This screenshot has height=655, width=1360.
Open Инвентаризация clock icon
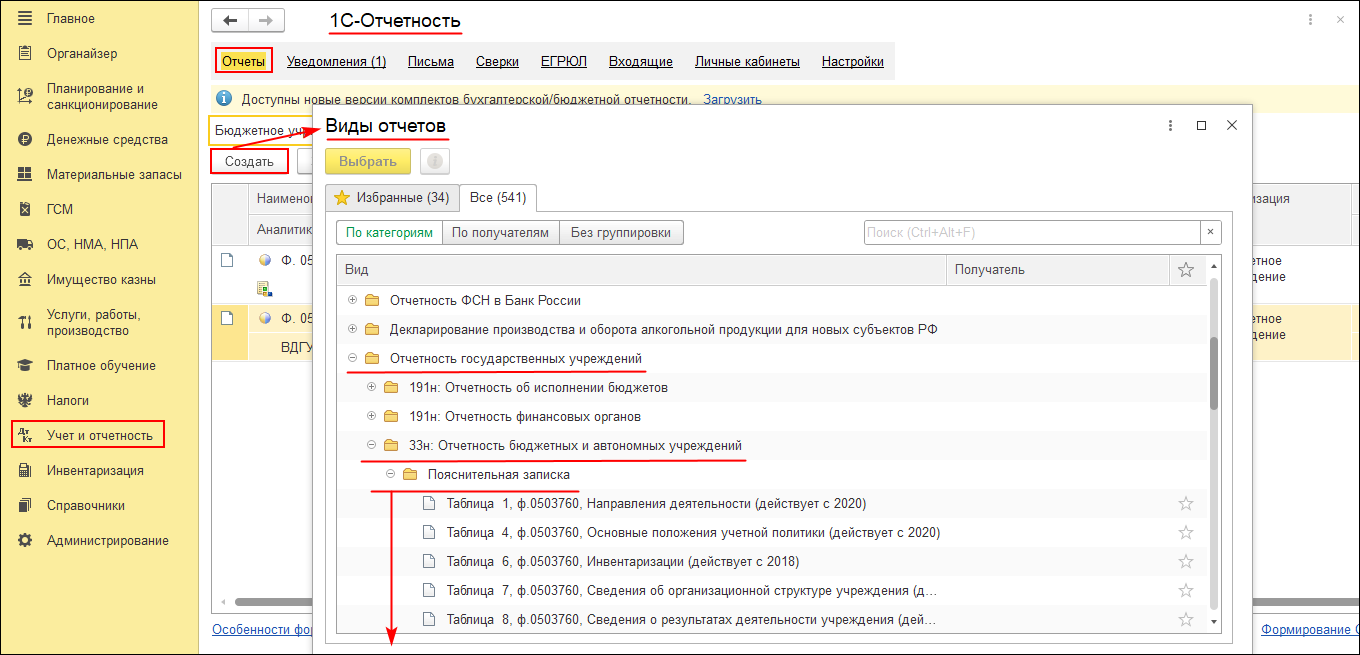pos(25,471)
